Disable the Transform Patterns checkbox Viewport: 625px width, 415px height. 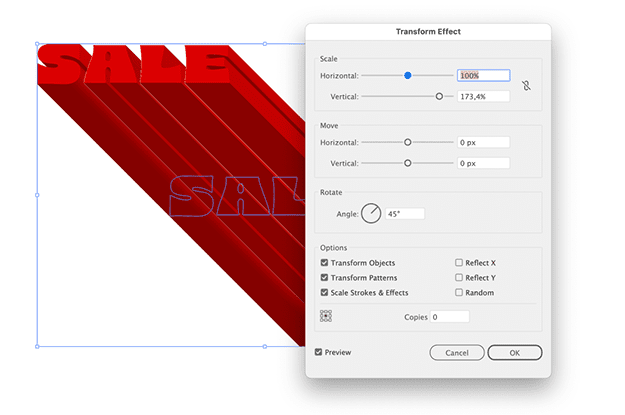tap(324, 277)
